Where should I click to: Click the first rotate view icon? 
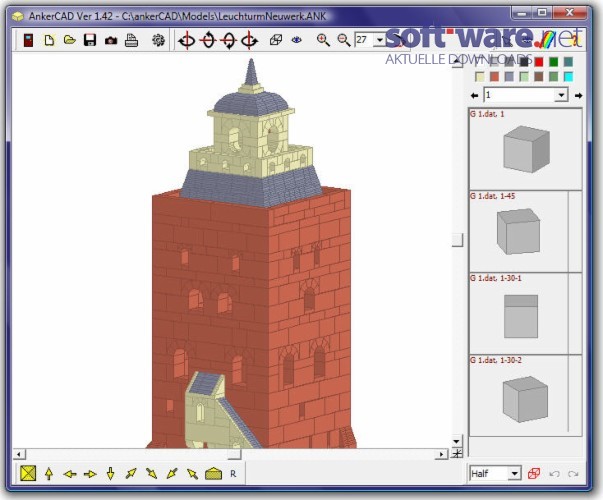187,40
